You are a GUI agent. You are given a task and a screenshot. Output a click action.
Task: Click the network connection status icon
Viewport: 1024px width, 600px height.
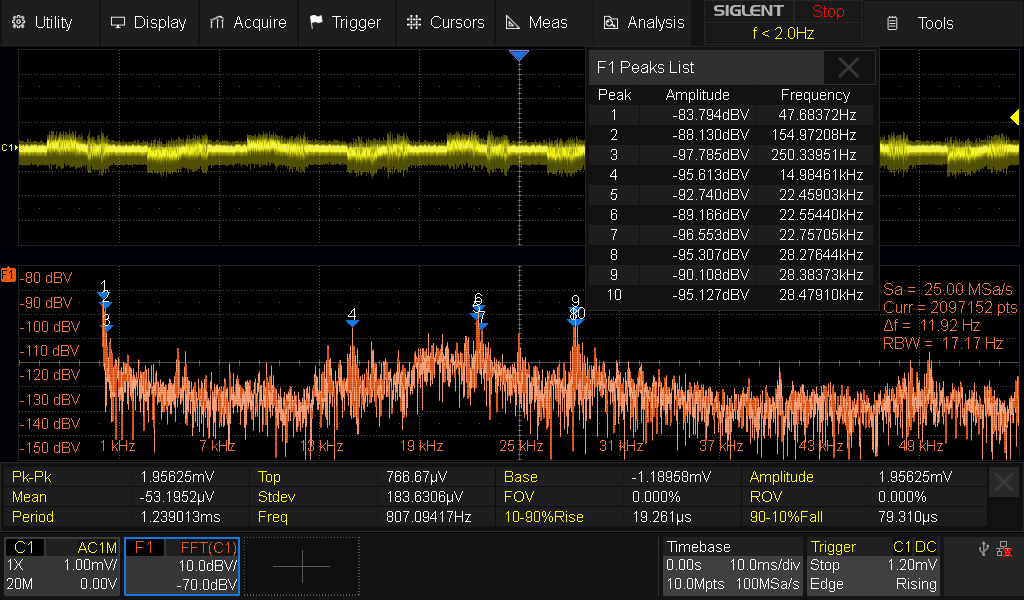pos(1003,548)
